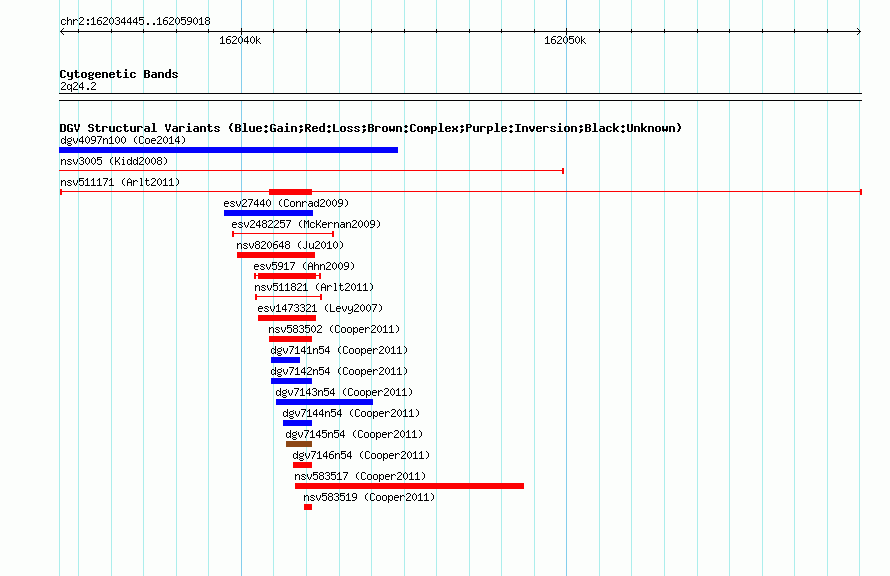Open nsv583502 (Cooper2011) label
This screenshot has height=576, width=890.
click(x=334, y=329)
